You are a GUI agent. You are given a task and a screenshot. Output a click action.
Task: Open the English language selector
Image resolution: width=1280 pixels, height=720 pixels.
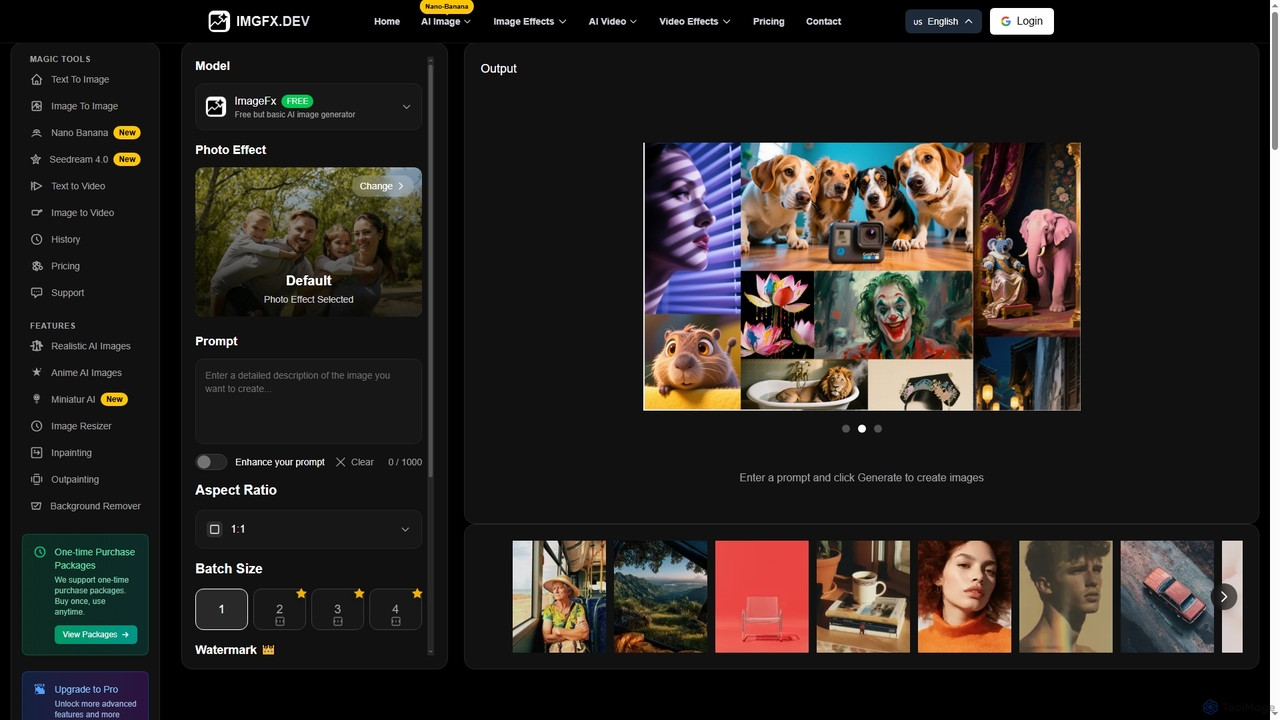943,21
